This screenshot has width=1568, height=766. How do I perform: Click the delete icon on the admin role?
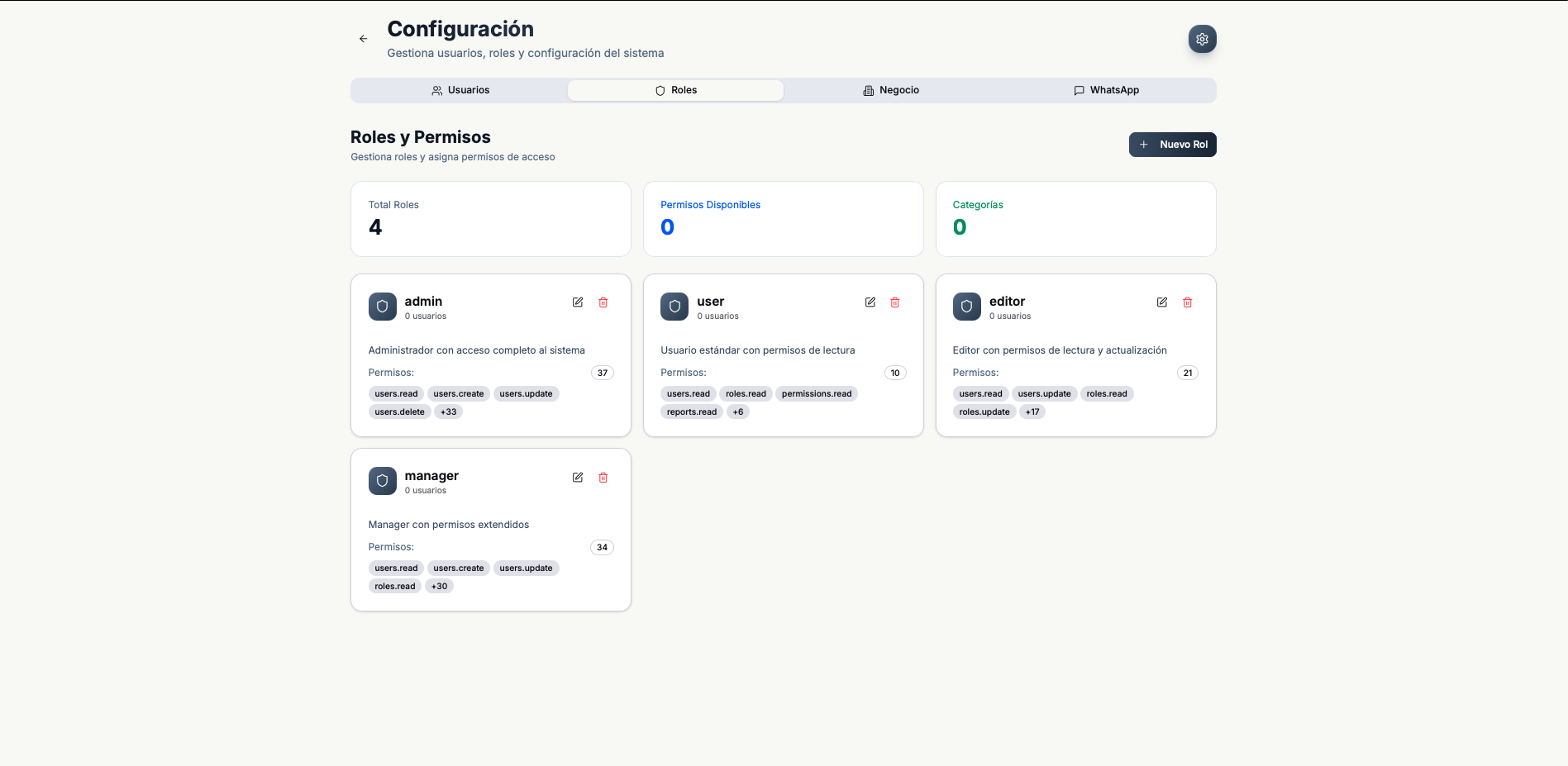(x=603, y=302)
